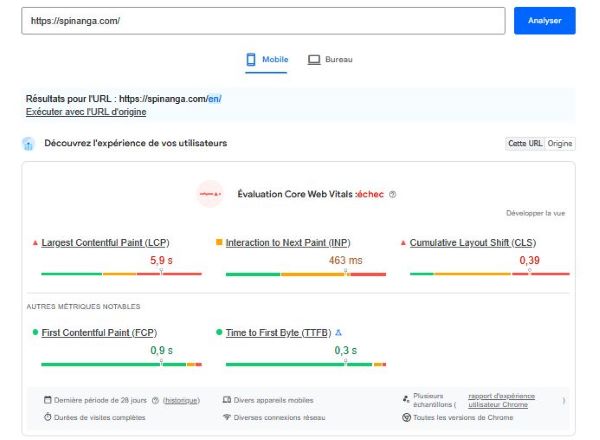
Task: Click the FCP distribution bar
Action: pos(121,364)
